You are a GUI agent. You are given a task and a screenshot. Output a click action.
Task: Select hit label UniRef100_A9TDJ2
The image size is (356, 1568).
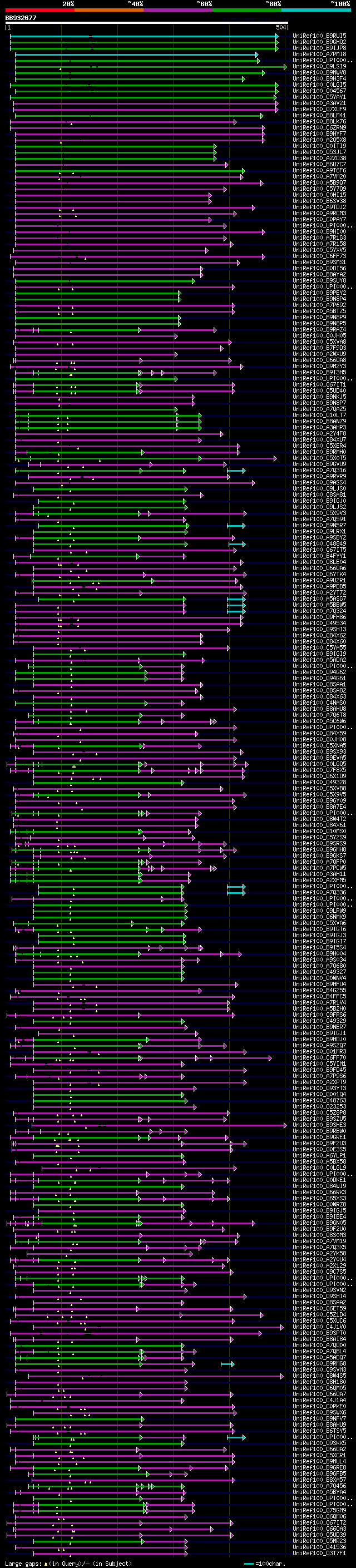click(319, 207)
